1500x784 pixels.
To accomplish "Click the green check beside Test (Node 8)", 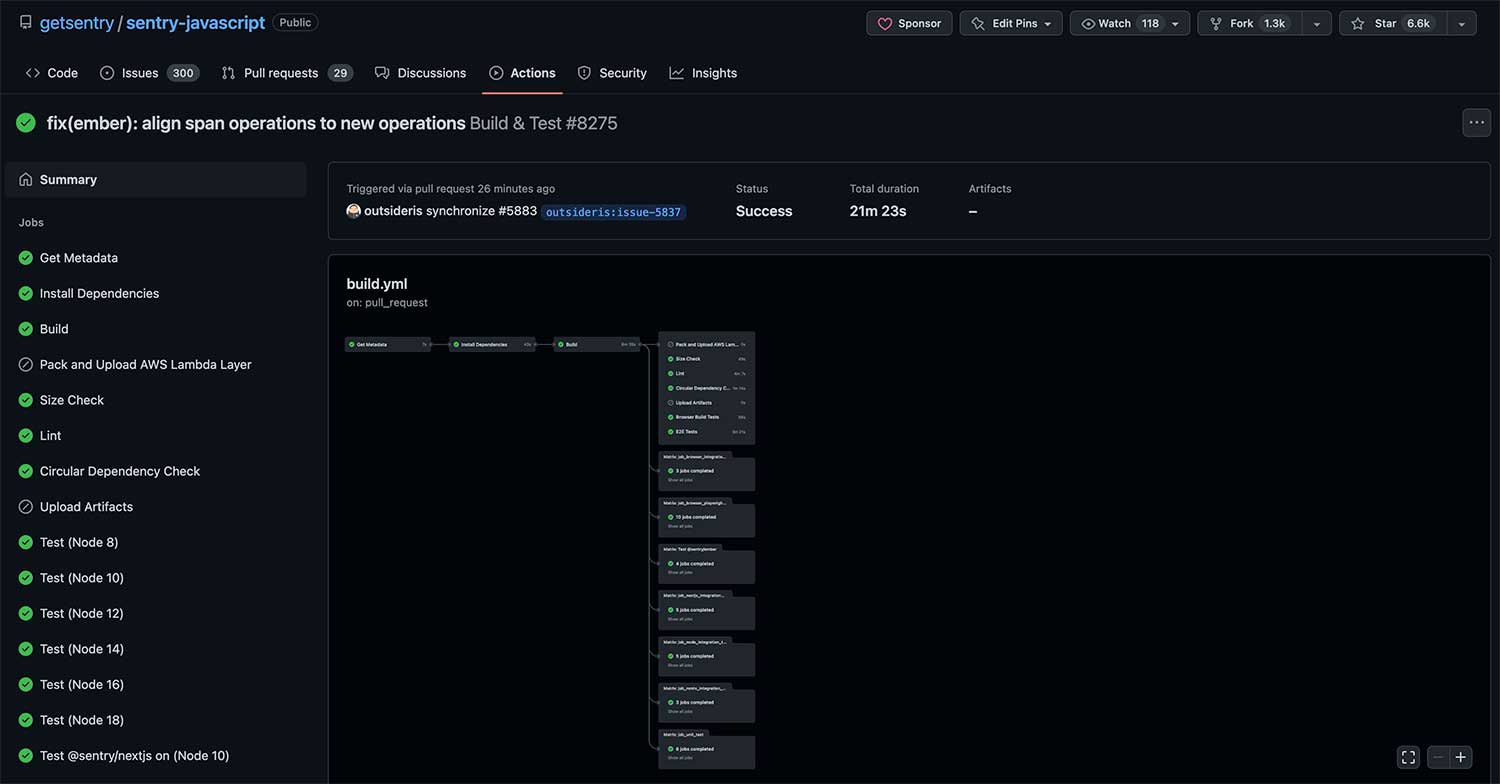I will click(26, 543).
